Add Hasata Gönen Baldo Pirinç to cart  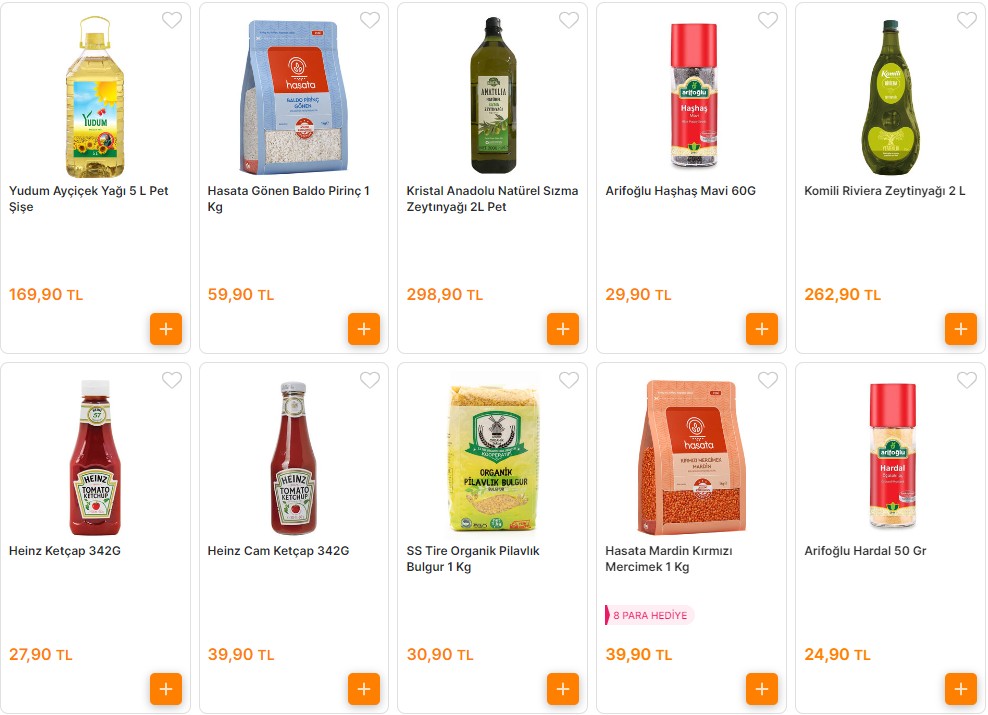point(364,329)
